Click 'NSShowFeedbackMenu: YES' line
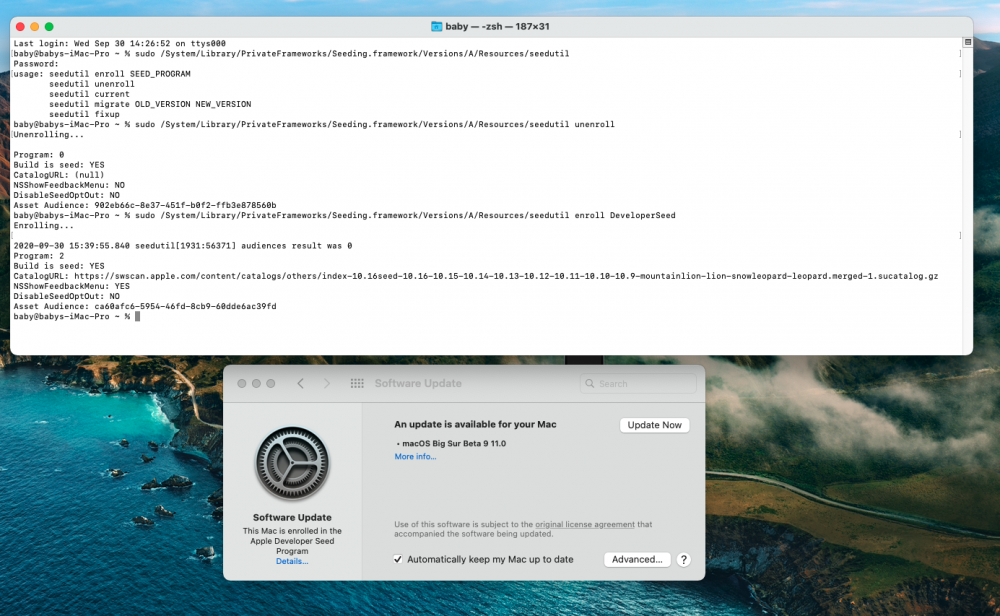The image size is (1000, 616). (x=71, y=286)
